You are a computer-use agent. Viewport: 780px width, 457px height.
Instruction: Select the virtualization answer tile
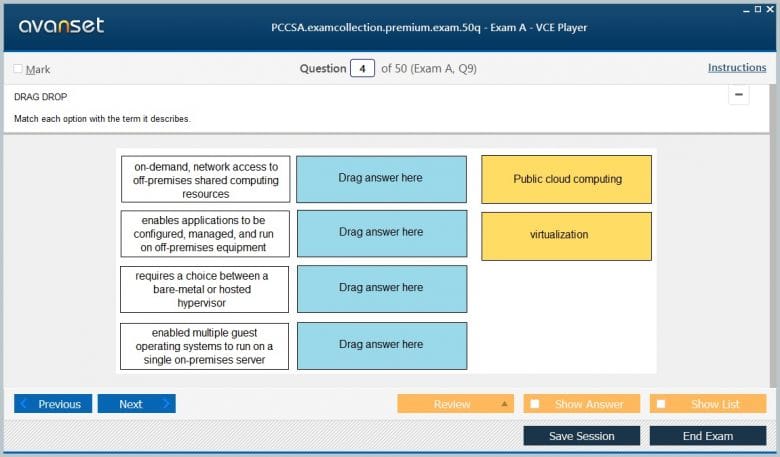tap(566, 236)
